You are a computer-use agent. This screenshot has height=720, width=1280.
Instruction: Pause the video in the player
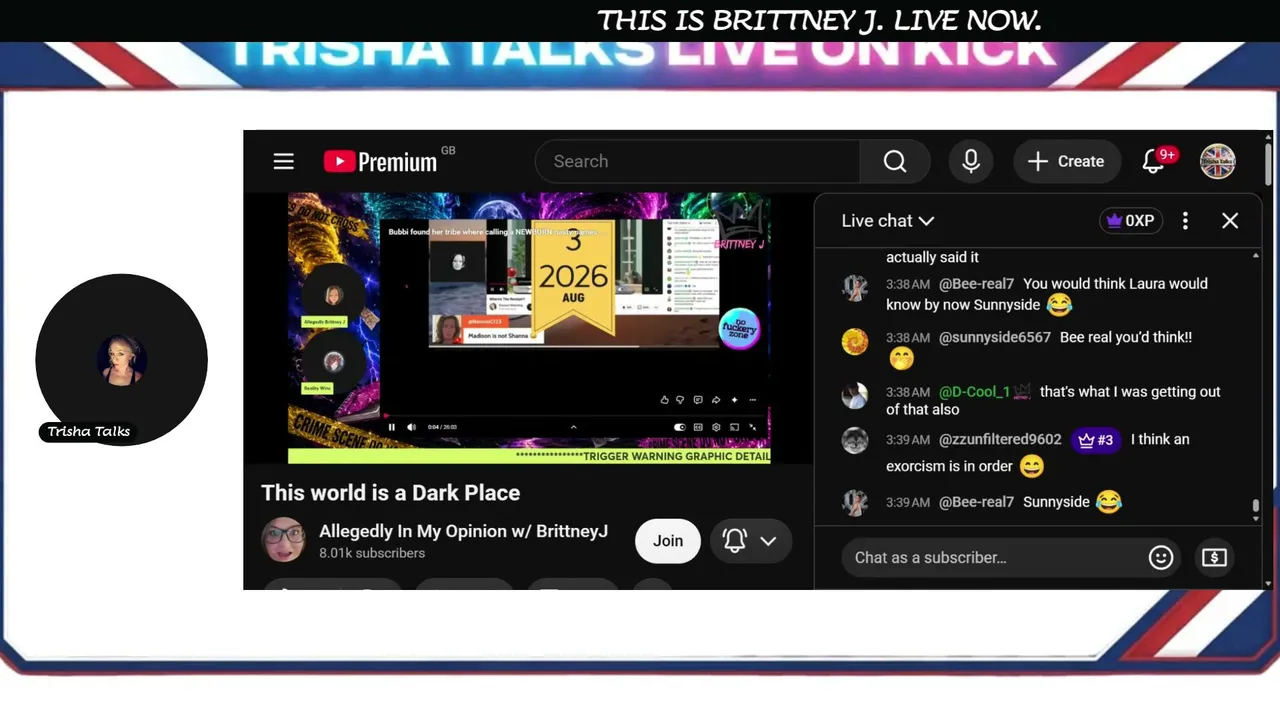(x=392, y=427)
